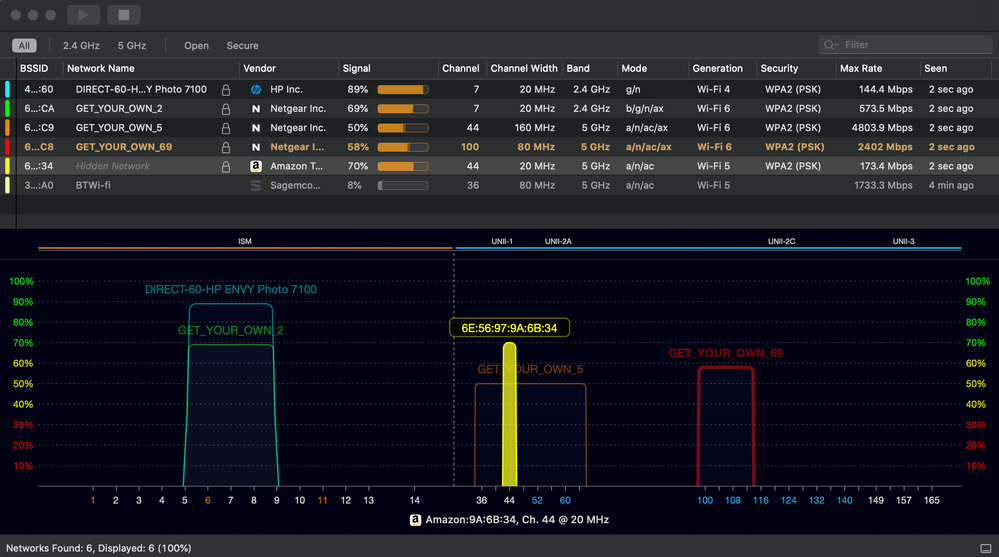This screenshot has width=999, height=557.
Task: Open the filter search options magnifier dropdown
Action: pos(831,45)
